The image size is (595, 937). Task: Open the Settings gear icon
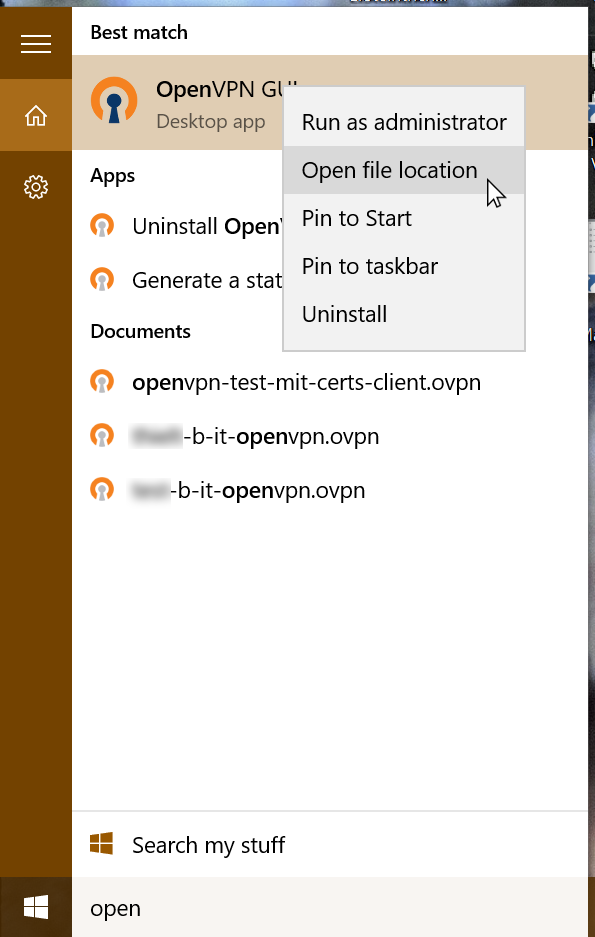pos(36,187)
